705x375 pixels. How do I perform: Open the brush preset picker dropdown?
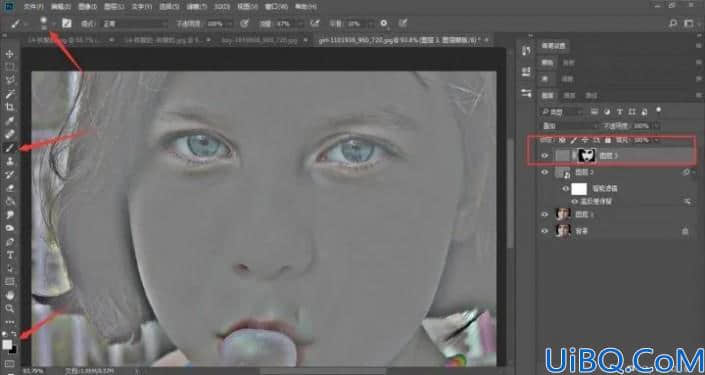coord(54,24)
